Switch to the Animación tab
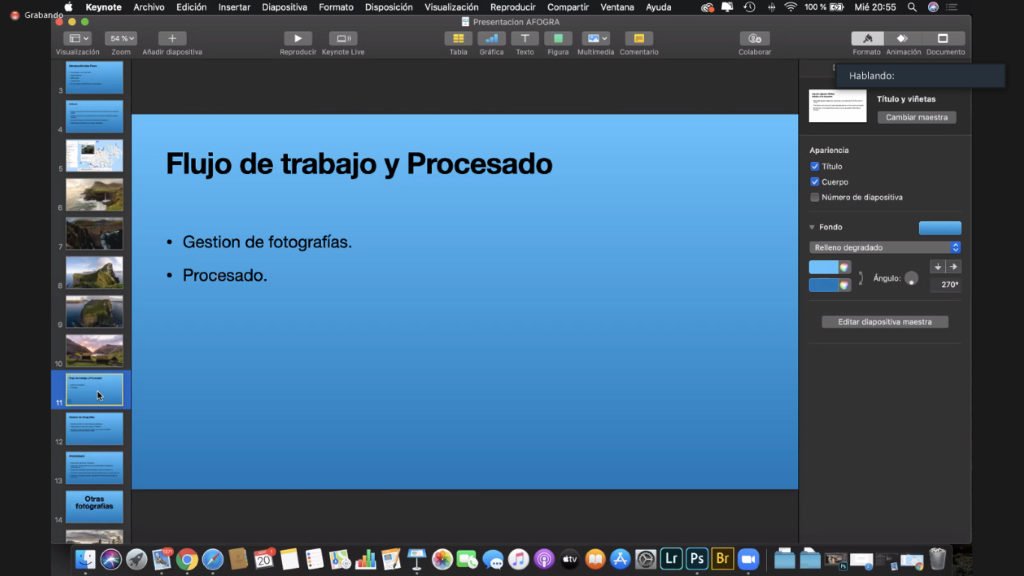This screenshot has width=1024, height=576. click(x=903, y=39)
